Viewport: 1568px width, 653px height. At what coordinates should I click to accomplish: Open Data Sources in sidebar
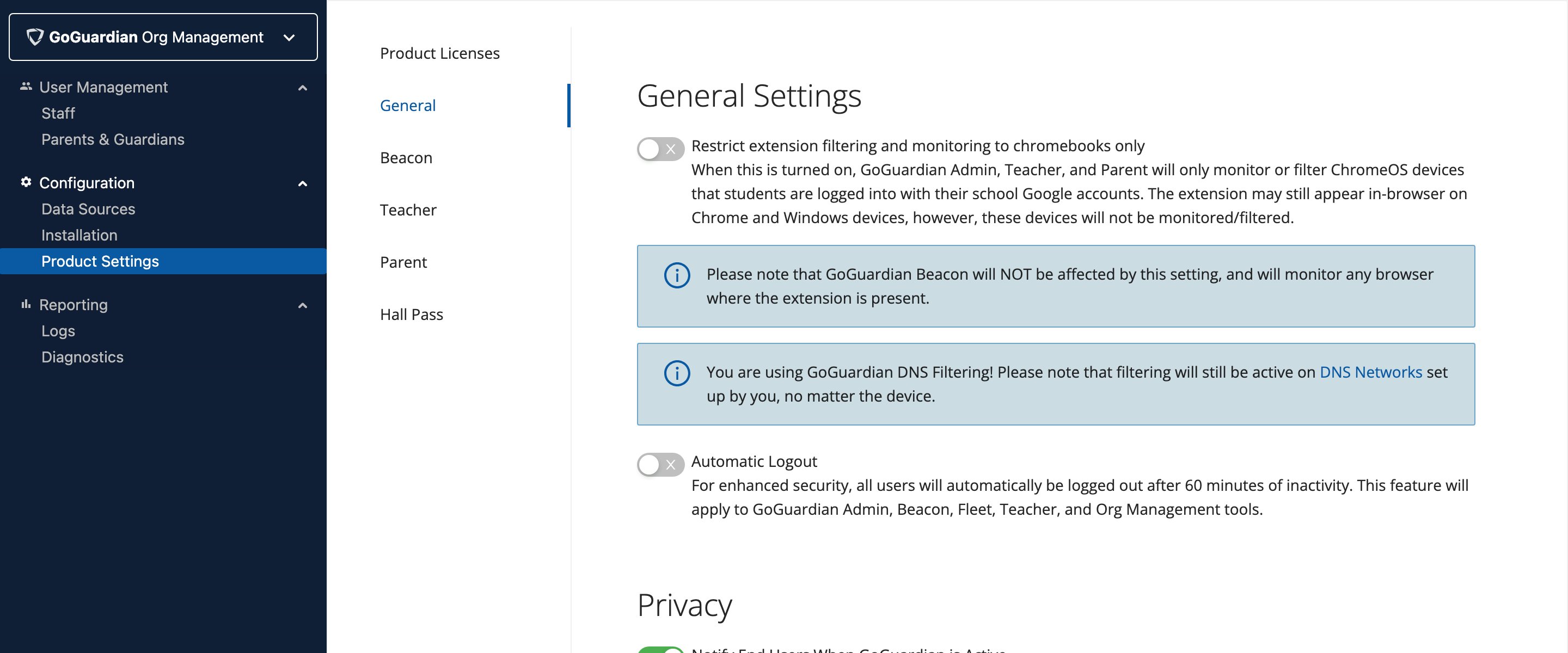(88, 209)
